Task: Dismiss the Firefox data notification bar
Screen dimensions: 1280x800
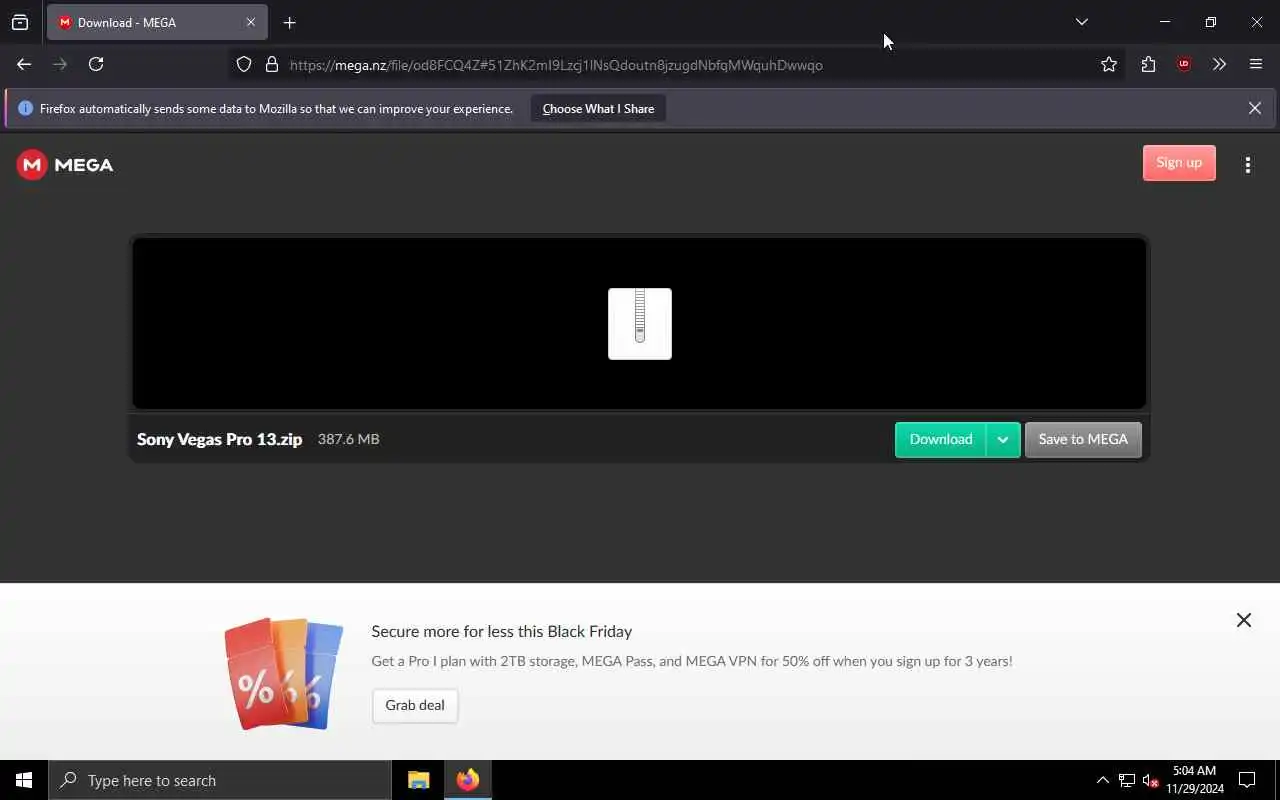Action: pos(1254,108)
